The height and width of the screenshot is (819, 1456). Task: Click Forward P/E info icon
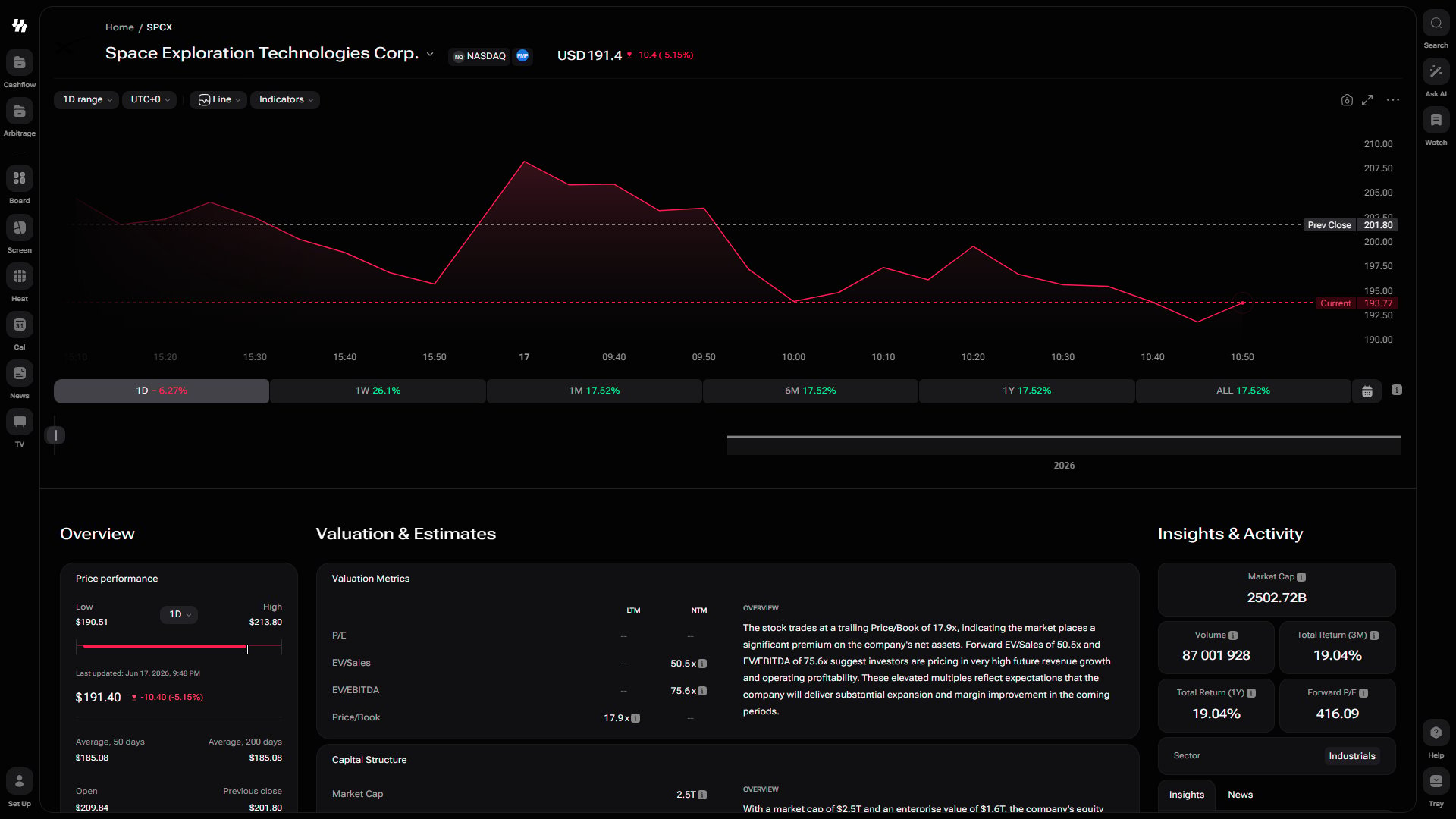(1363, 693)
